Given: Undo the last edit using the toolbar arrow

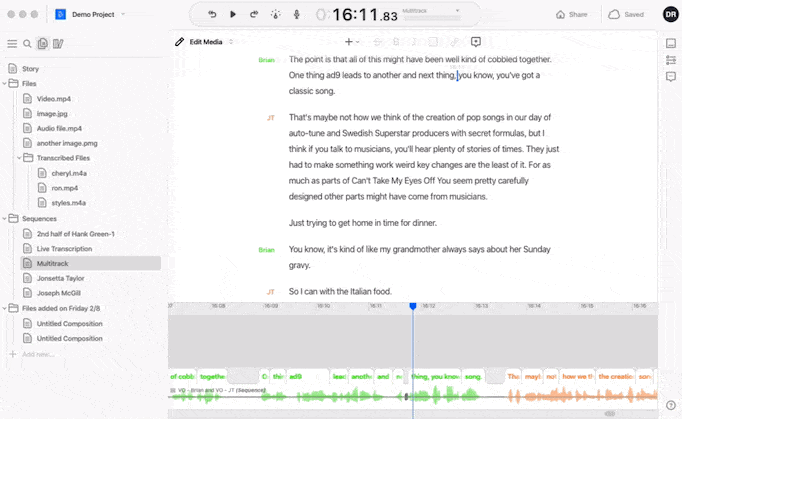Looking at the screenshot, I should [x=212, y=14].
